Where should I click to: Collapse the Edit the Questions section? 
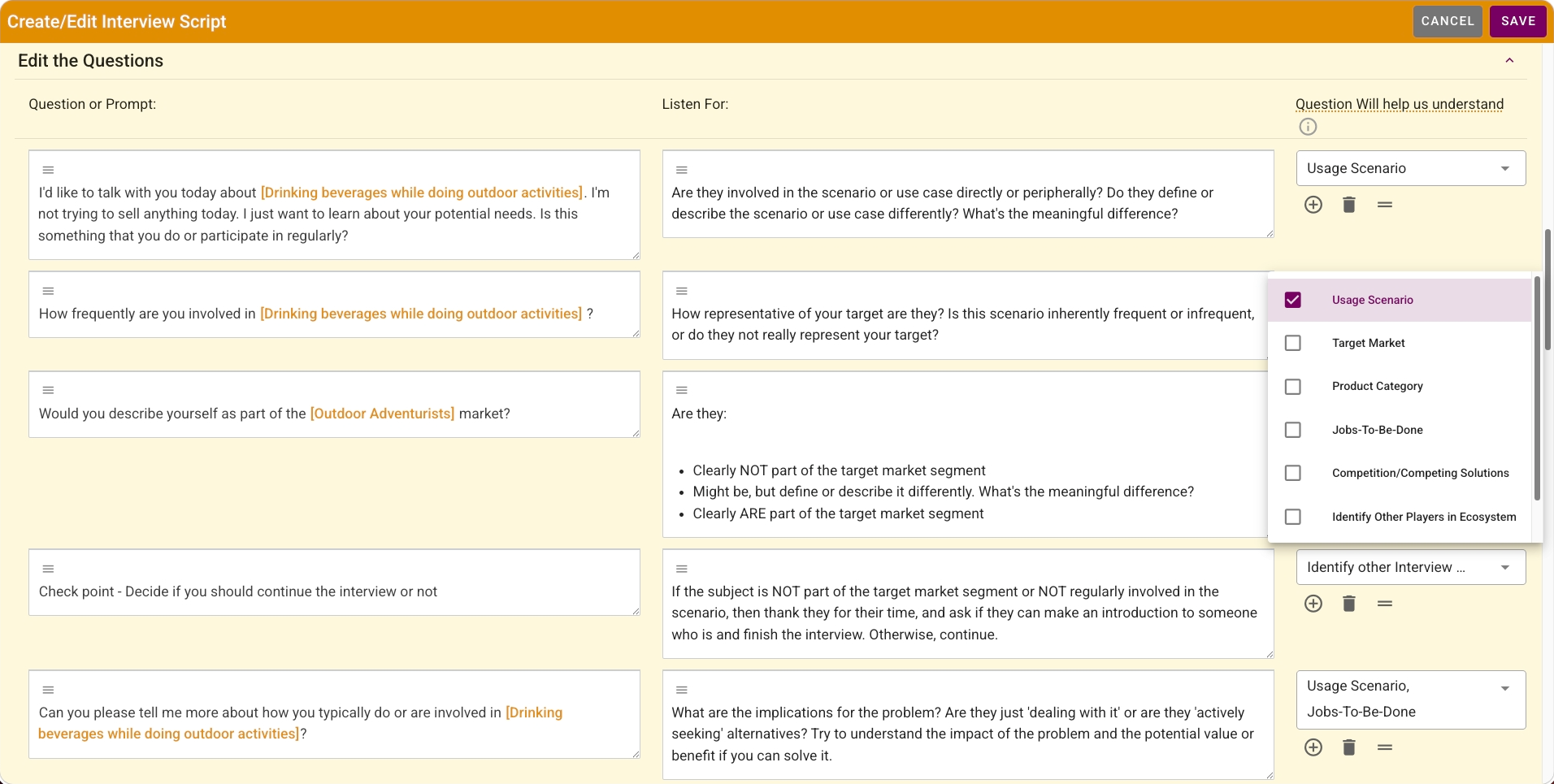tap(1509, 60)
